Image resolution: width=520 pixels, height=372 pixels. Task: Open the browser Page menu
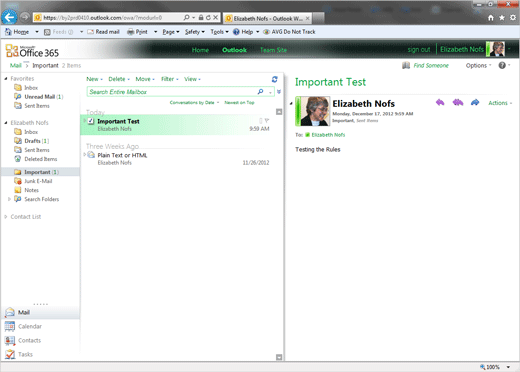tap(171, 32)
